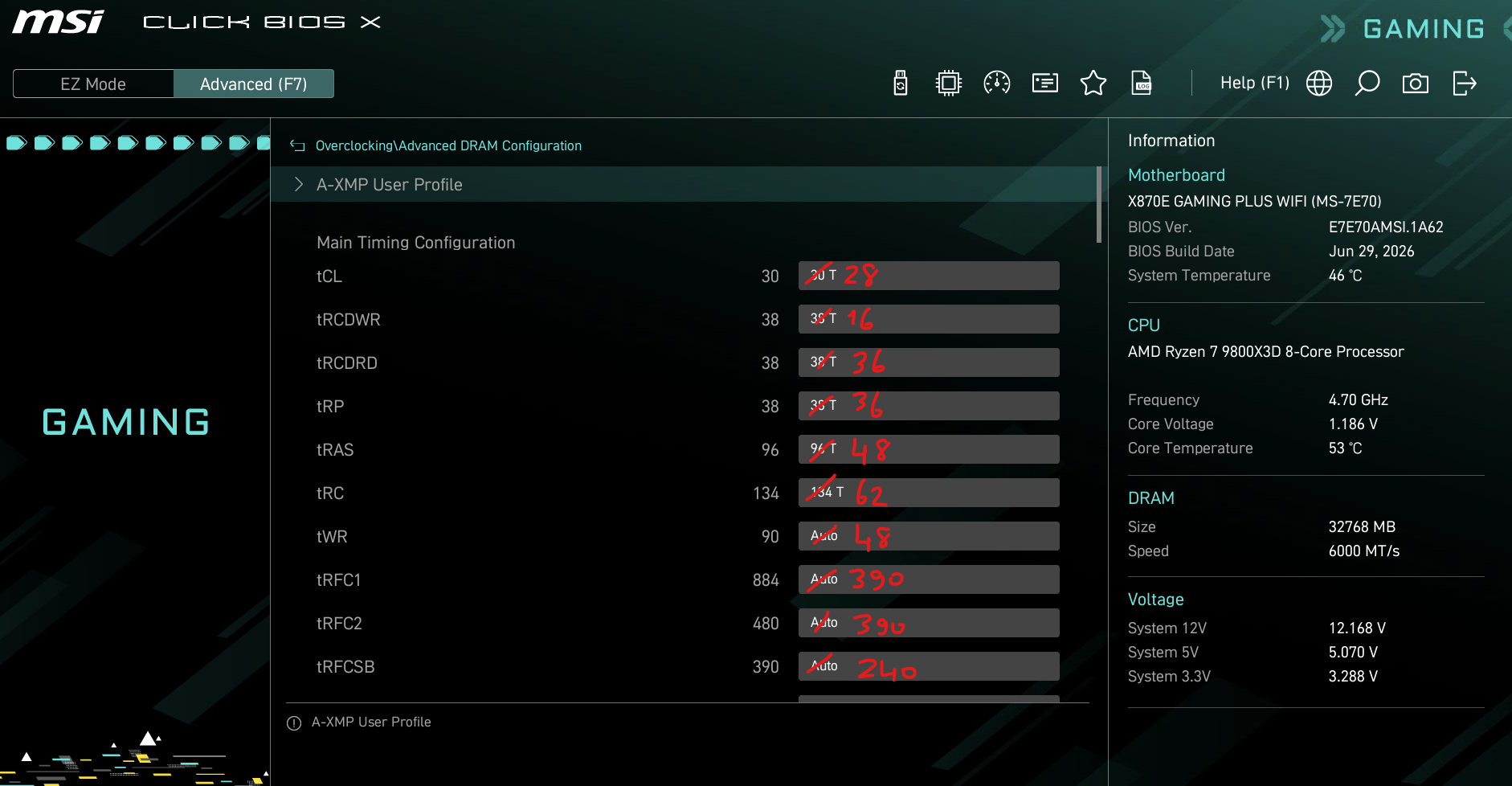Open the gauge dial icon in the toolbar

pyautogui.click(x=997, y=83)
